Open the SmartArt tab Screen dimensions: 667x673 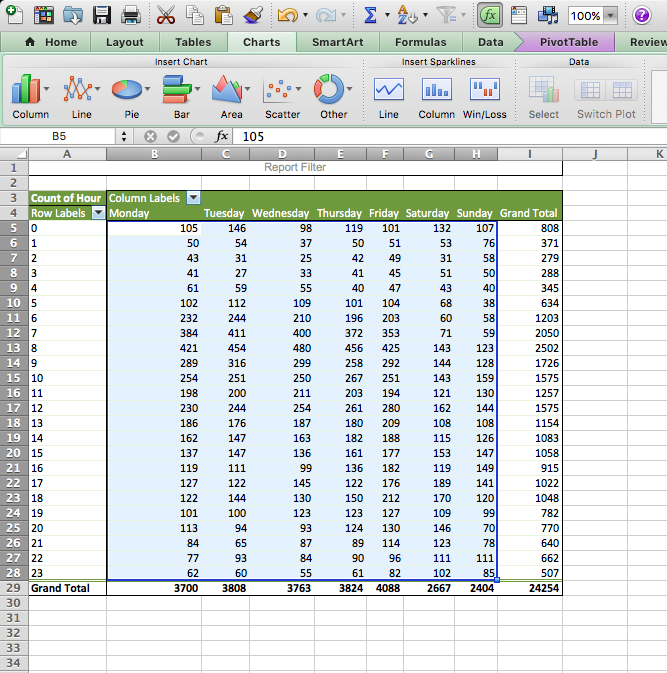(x=338, y=42)
